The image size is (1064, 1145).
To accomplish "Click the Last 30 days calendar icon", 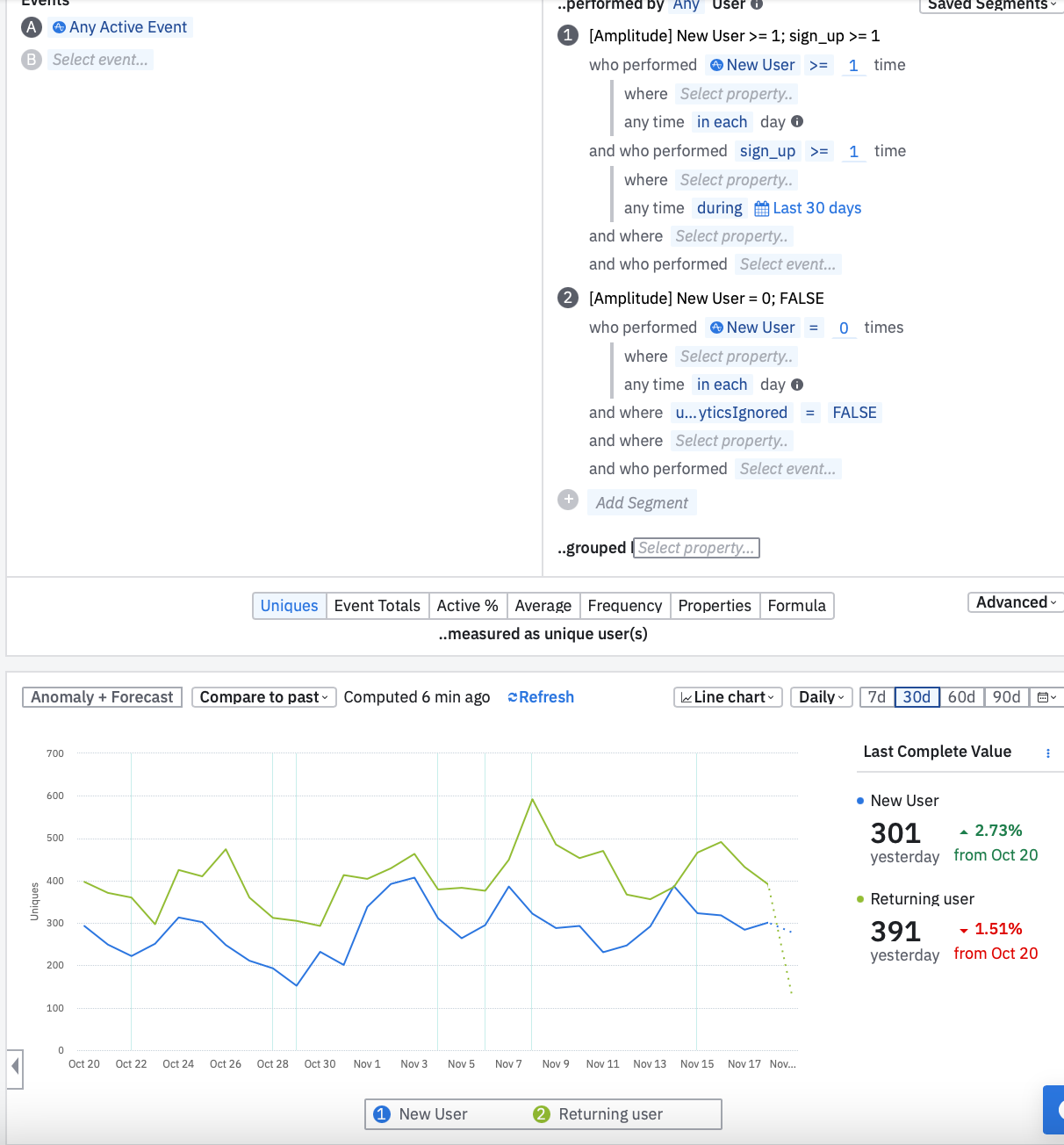I will tap(761, 208).
